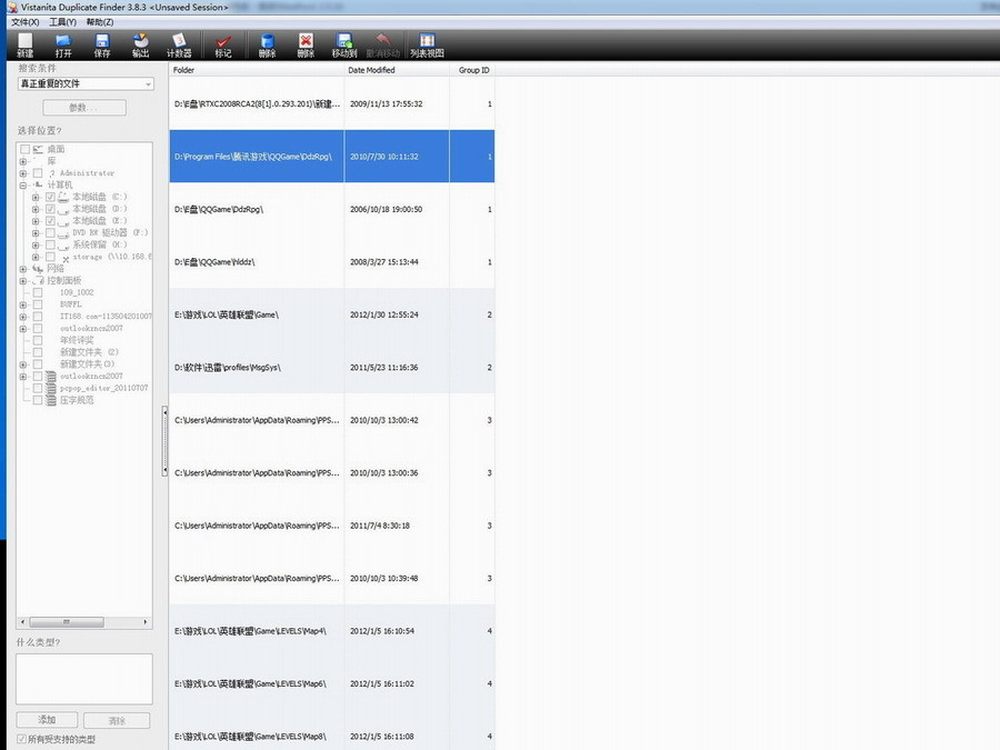This screenshot has height=750, width=1000.
Task: Click the 新建 (New) toolbar icon
Action: pyautogui.click(x=25, y=45)
